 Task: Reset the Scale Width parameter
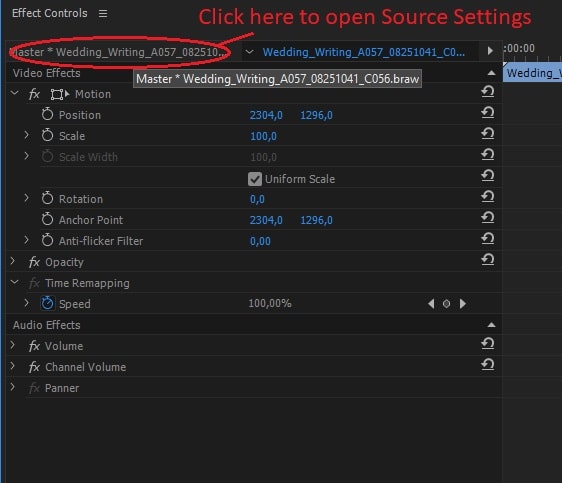(488, 155)
